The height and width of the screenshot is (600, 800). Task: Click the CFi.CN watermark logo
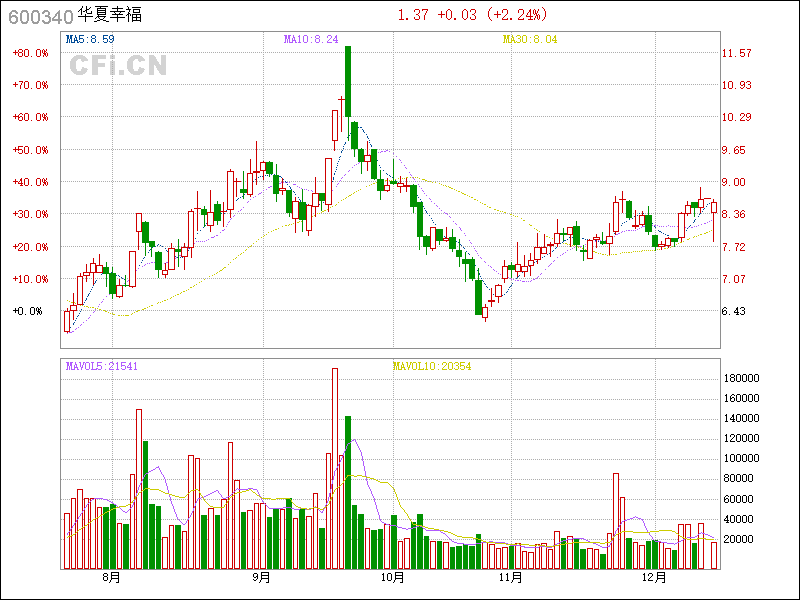(x=118, y=66)
